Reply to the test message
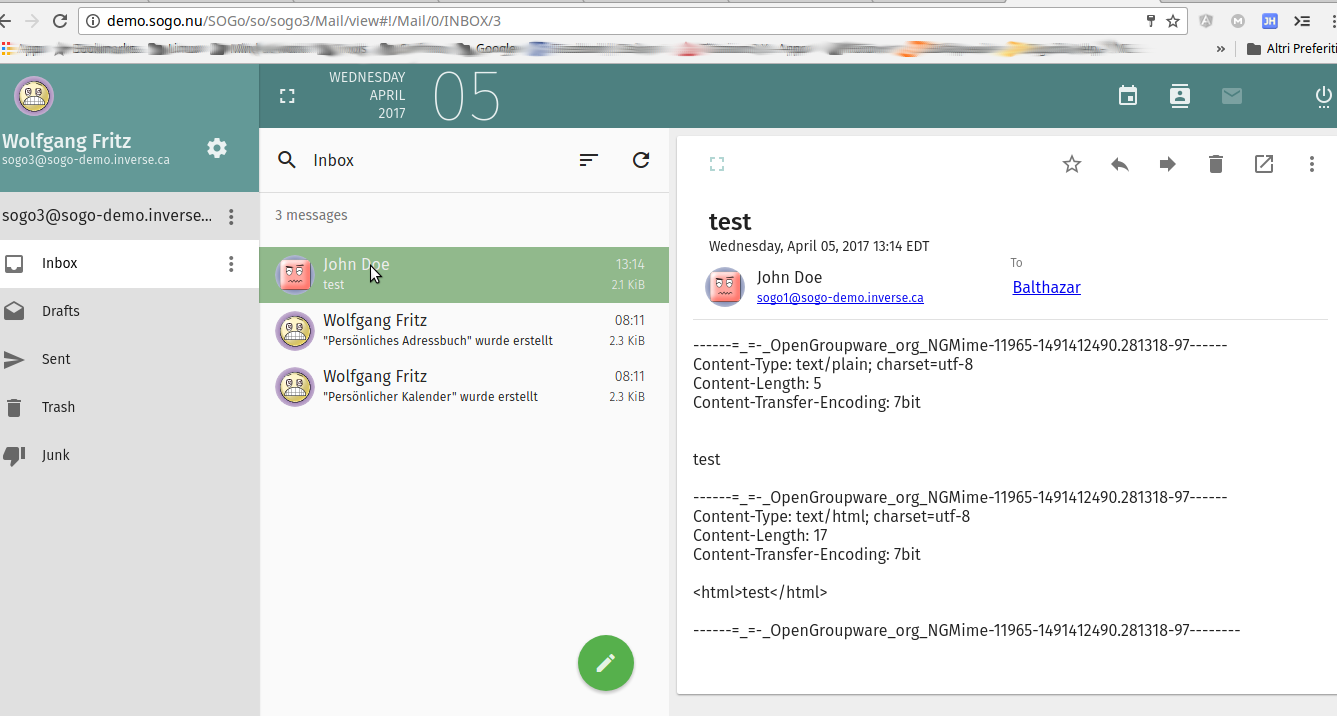 (x=1120, y=164)
